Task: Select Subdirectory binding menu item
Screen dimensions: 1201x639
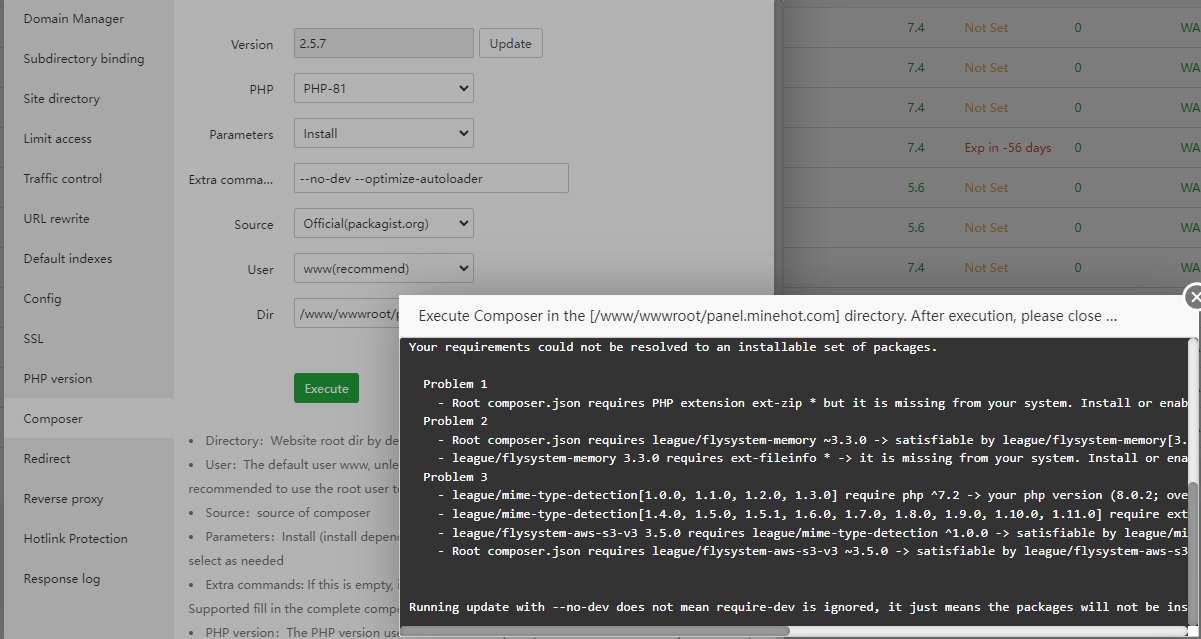Action: [x=84, y=59]
